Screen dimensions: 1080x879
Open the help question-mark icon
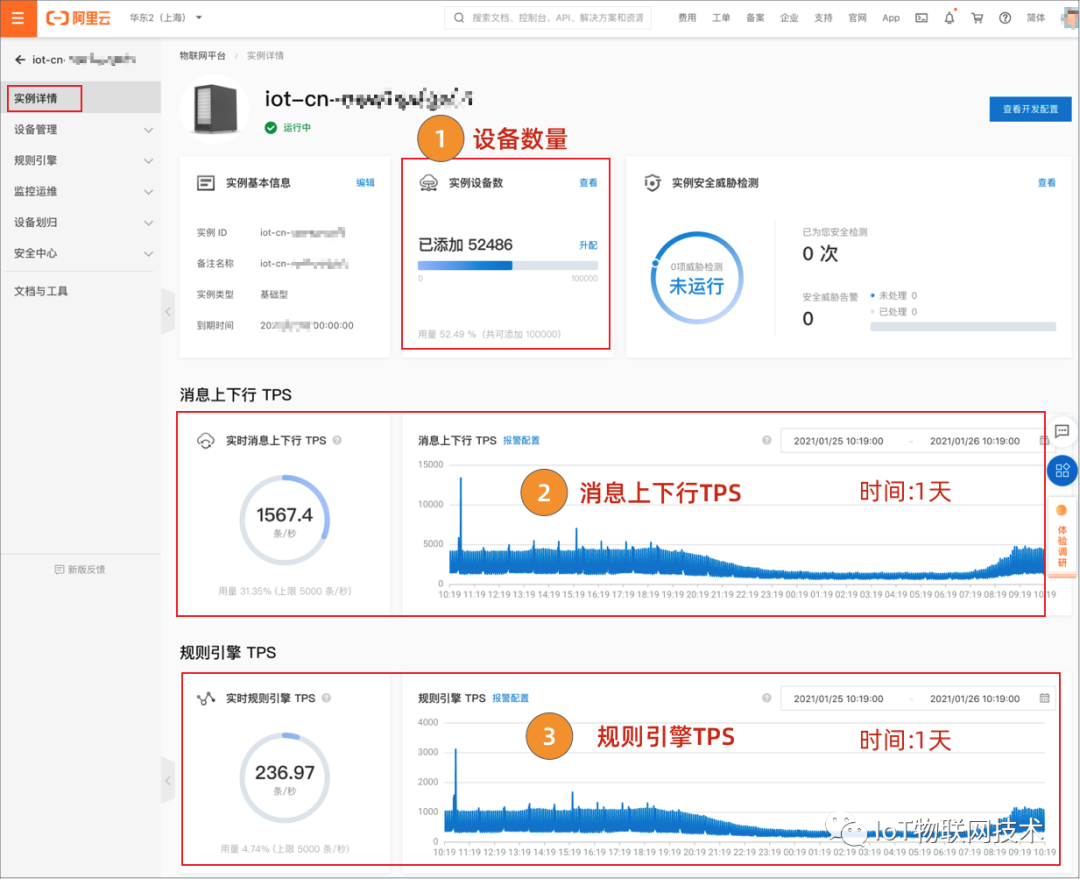point(1005,18)
